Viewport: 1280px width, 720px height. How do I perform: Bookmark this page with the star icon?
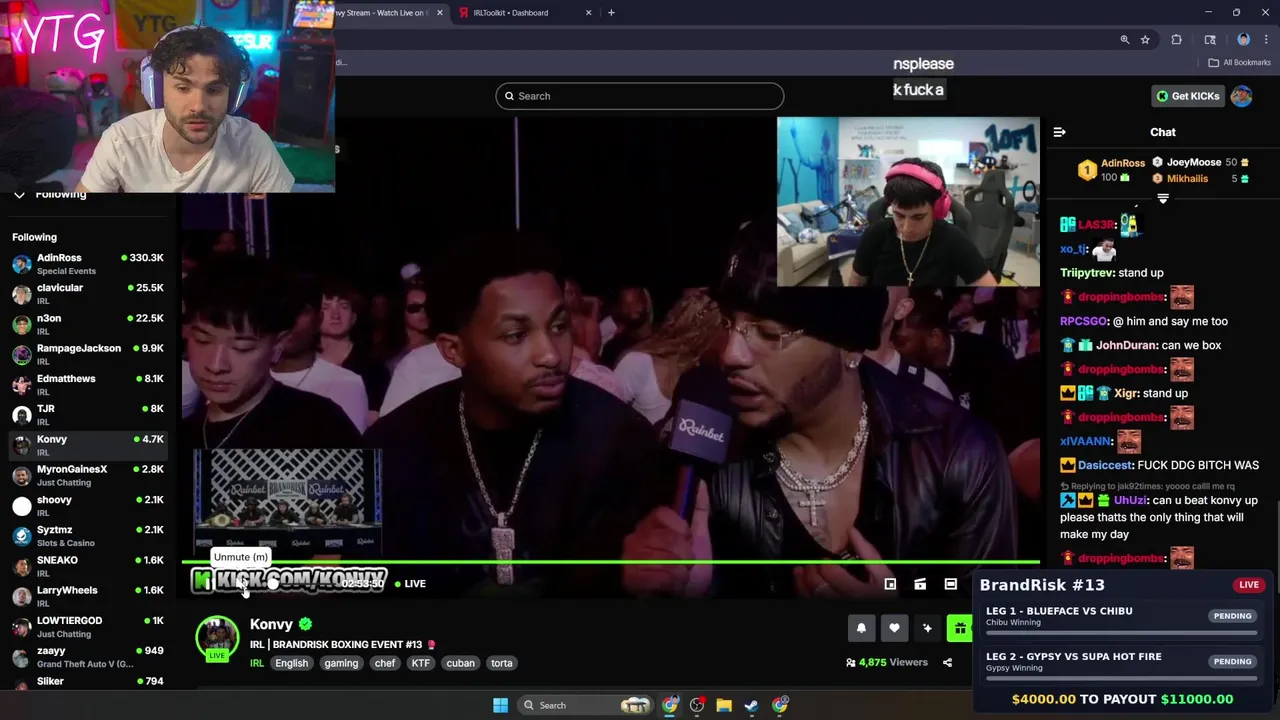pyautogui.click(x=1145, y=40)
